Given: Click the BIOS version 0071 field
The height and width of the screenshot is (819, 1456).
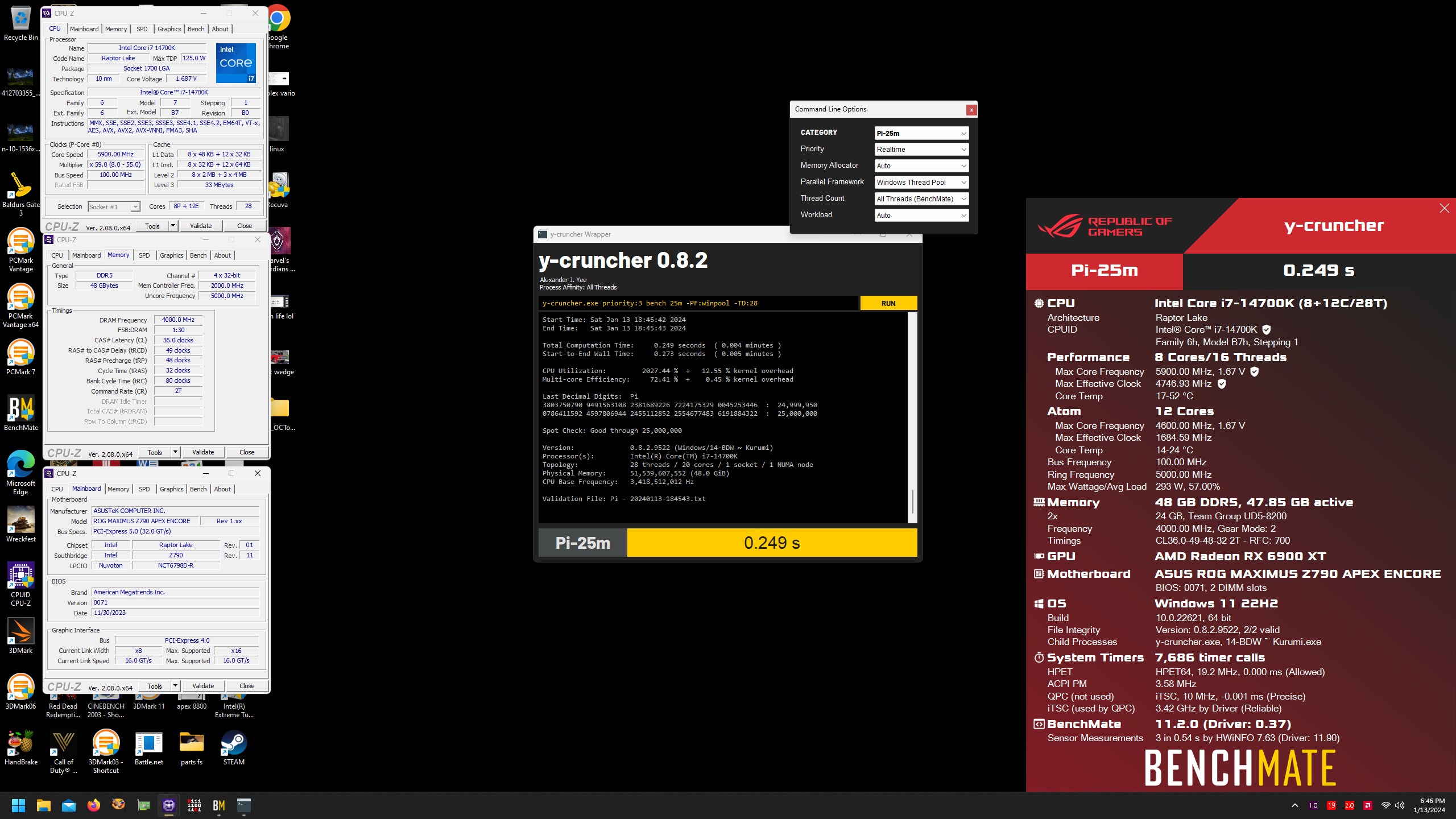Looking at the screenshot, I should coord(175,602).
